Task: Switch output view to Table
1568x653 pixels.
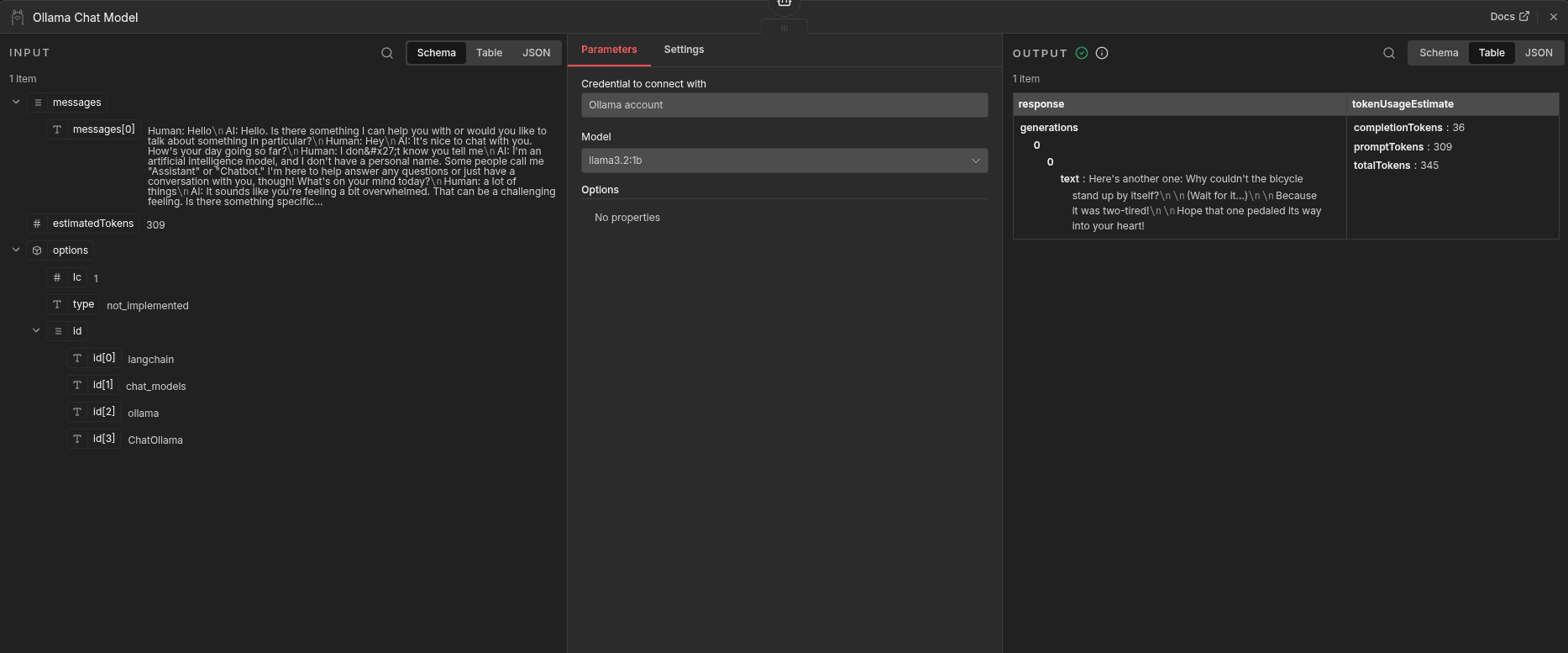Action: pyautogui.click(x=1492, y=53)
